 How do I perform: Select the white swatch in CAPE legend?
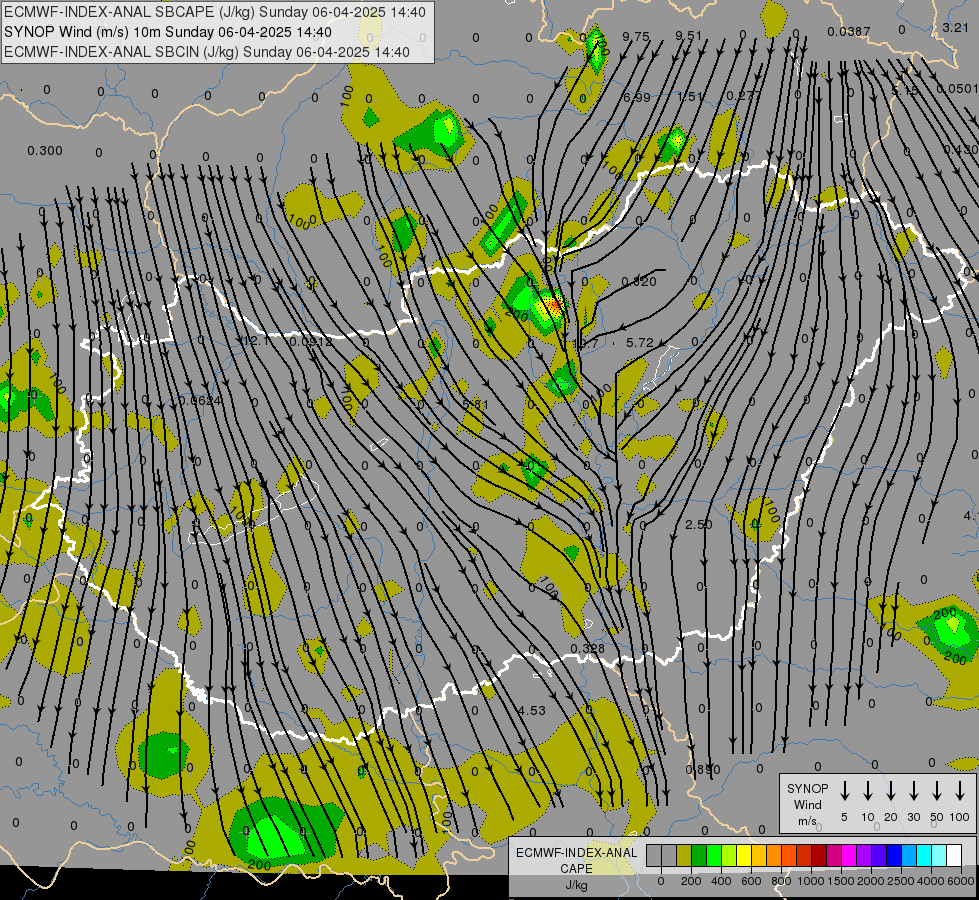pyautogui.click(x=953, y=856)
